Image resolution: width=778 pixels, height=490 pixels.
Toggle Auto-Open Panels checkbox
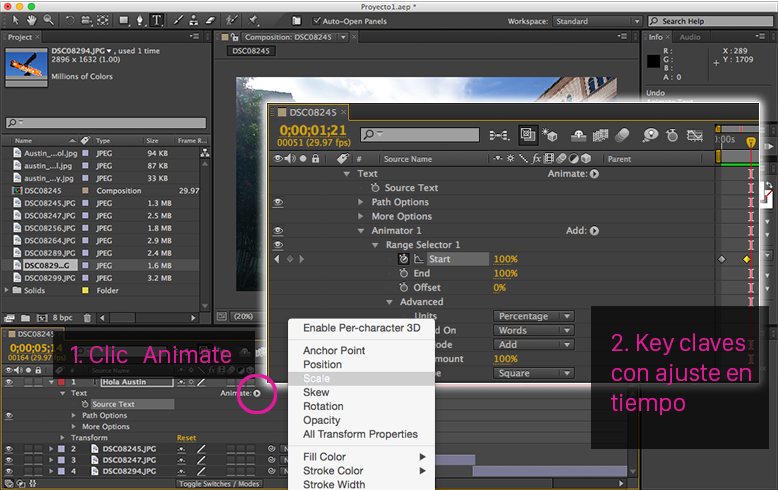pyautogui.click(x=316, y=21)
